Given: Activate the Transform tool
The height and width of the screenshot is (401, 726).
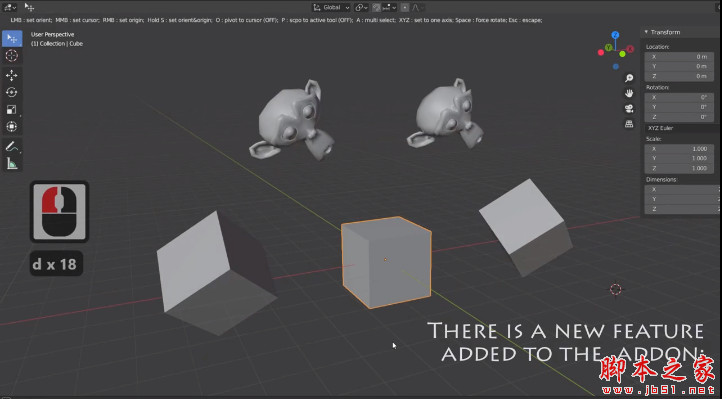Looking at the screenshot, I should click(x=12, y=126).
